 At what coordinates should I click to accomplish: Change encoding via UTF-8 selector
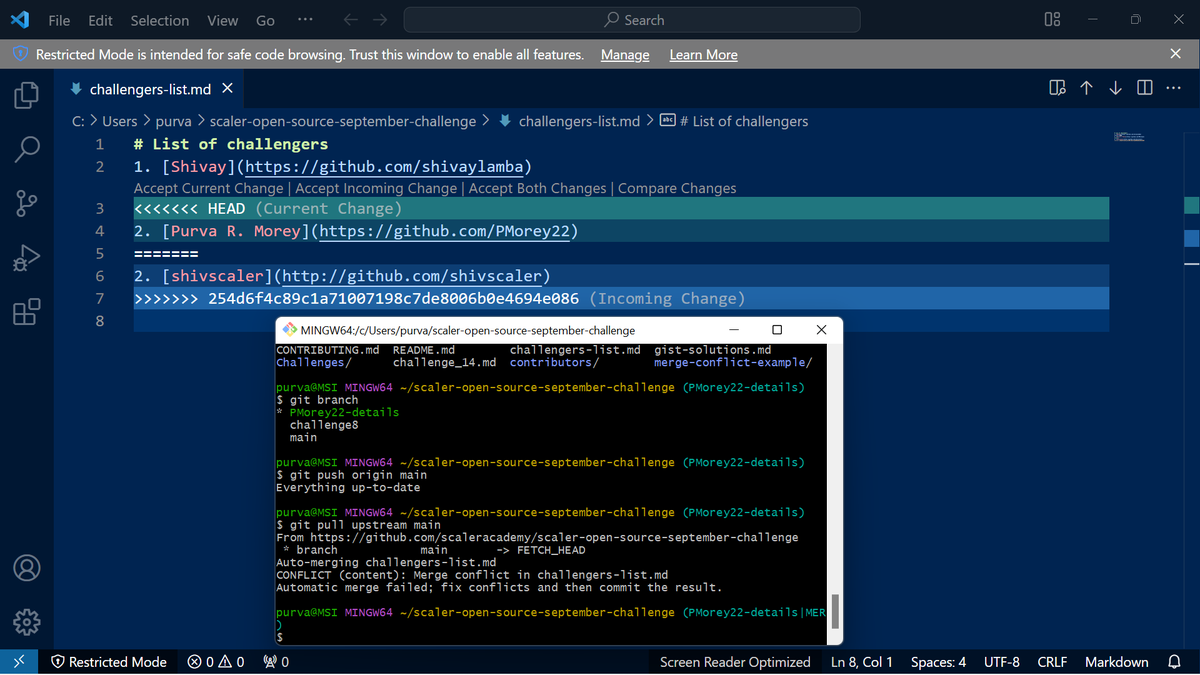click(x=1001, y=661)
